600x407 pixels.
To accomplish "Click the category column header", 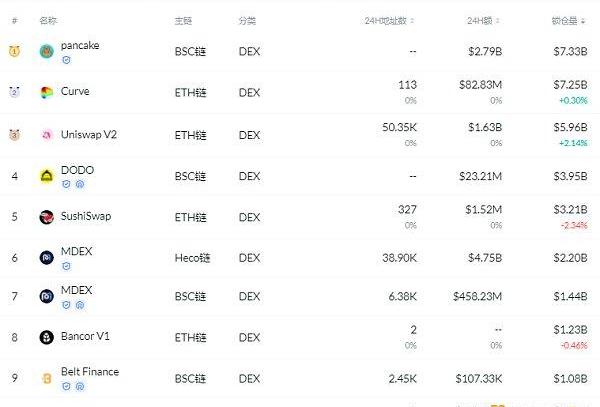I will pos(247,21).
